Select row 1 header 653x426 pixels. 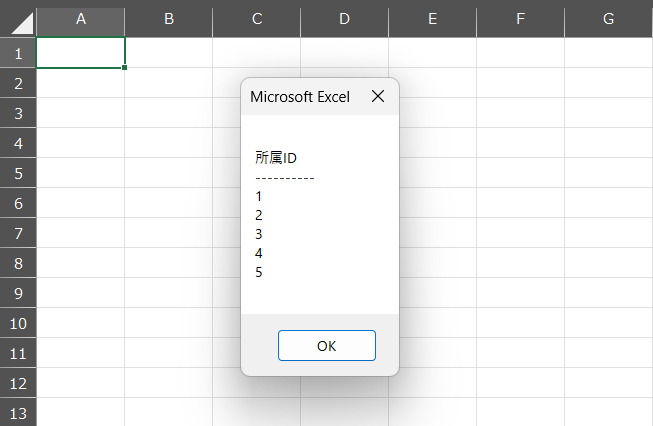[18, 53]
